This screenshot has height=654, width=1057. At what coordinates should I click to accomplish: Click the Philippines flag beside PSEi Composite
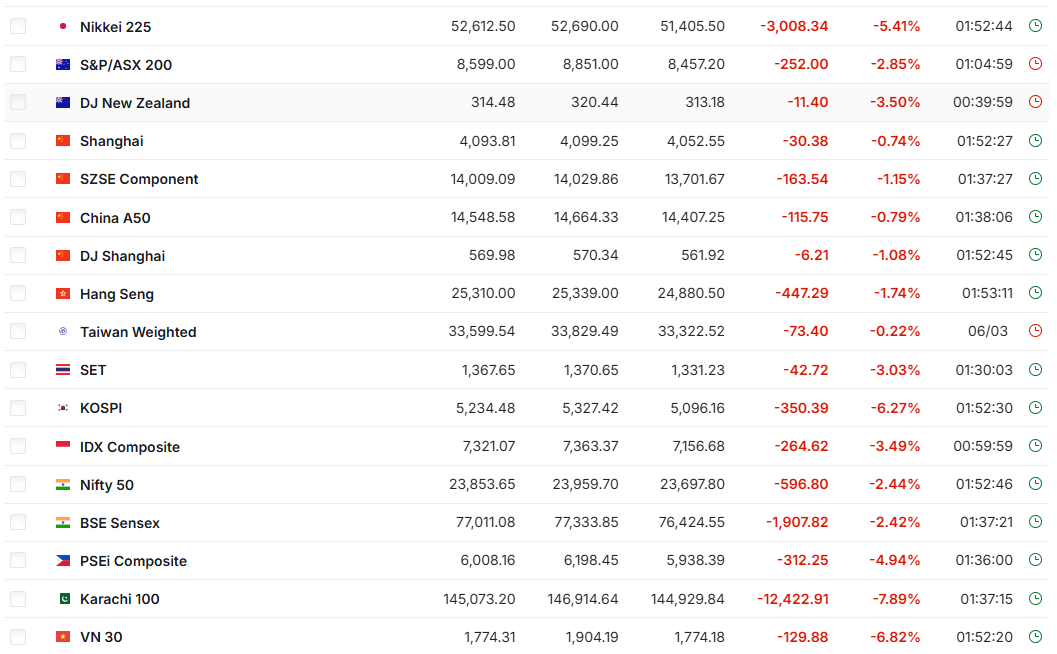tap(63, 561)
